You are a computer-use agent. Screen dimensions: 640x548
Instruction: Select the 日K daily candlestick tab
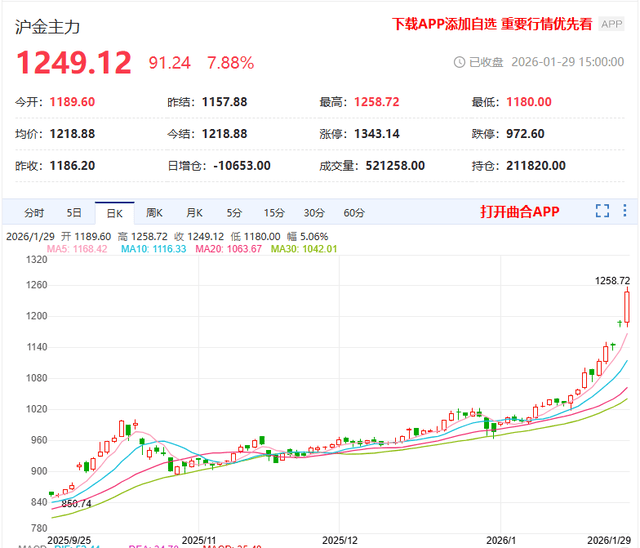click(x=114, y=212)
